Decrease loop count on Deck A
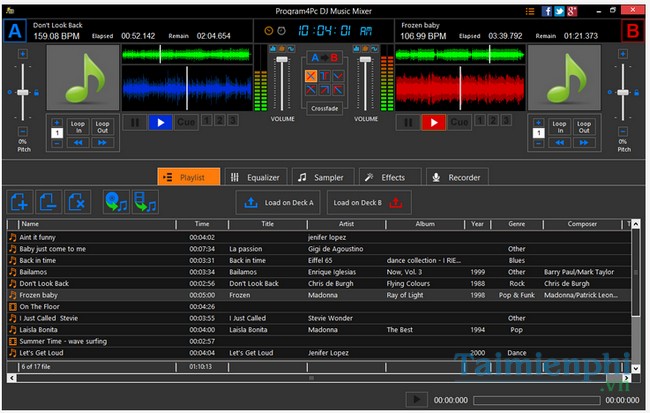 point(57,143)
